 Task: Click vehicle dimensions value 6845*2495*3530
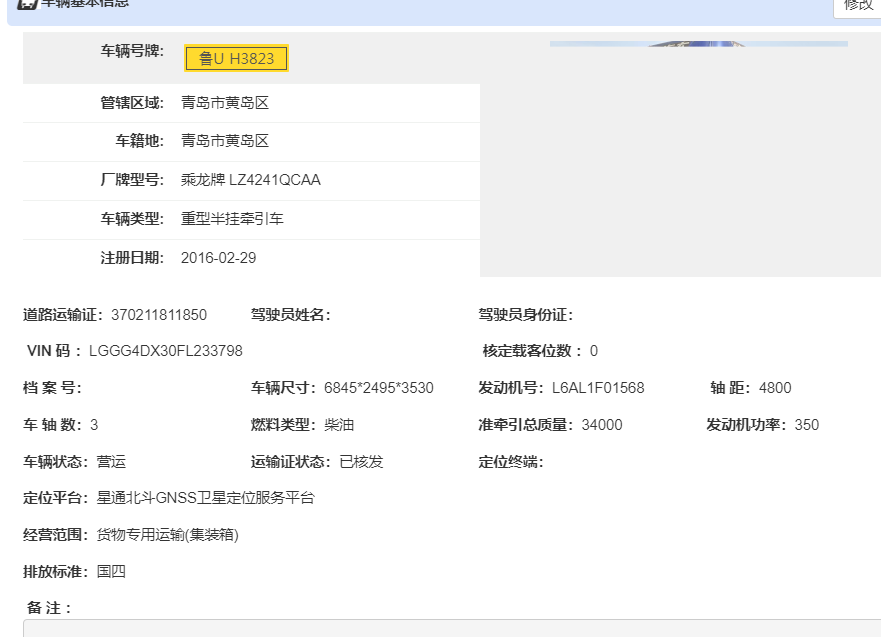(x=379, y=388)
